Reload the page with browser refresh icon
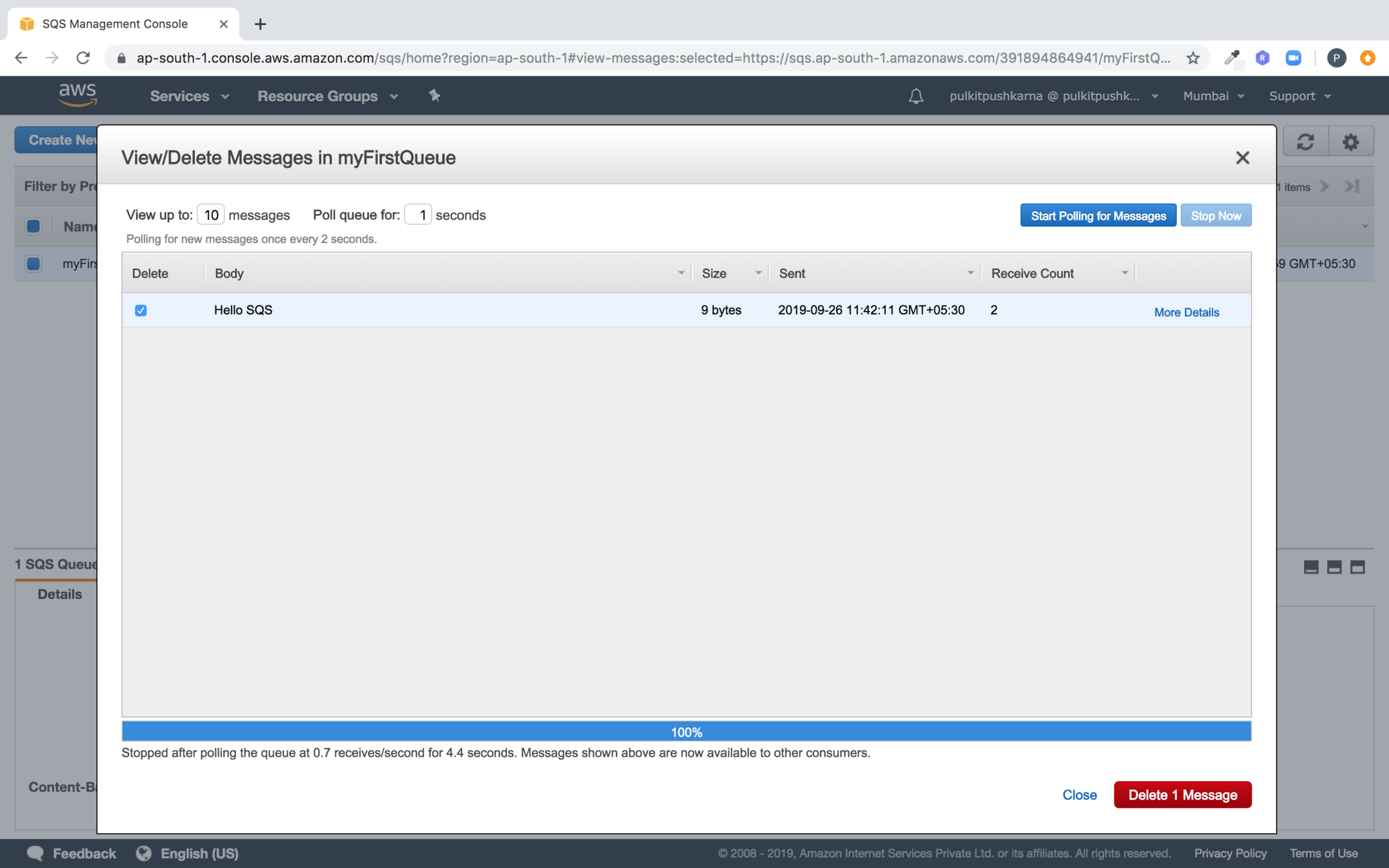Image resolution: width=1389 pixels, height=868 pixels. coord(83,58)
